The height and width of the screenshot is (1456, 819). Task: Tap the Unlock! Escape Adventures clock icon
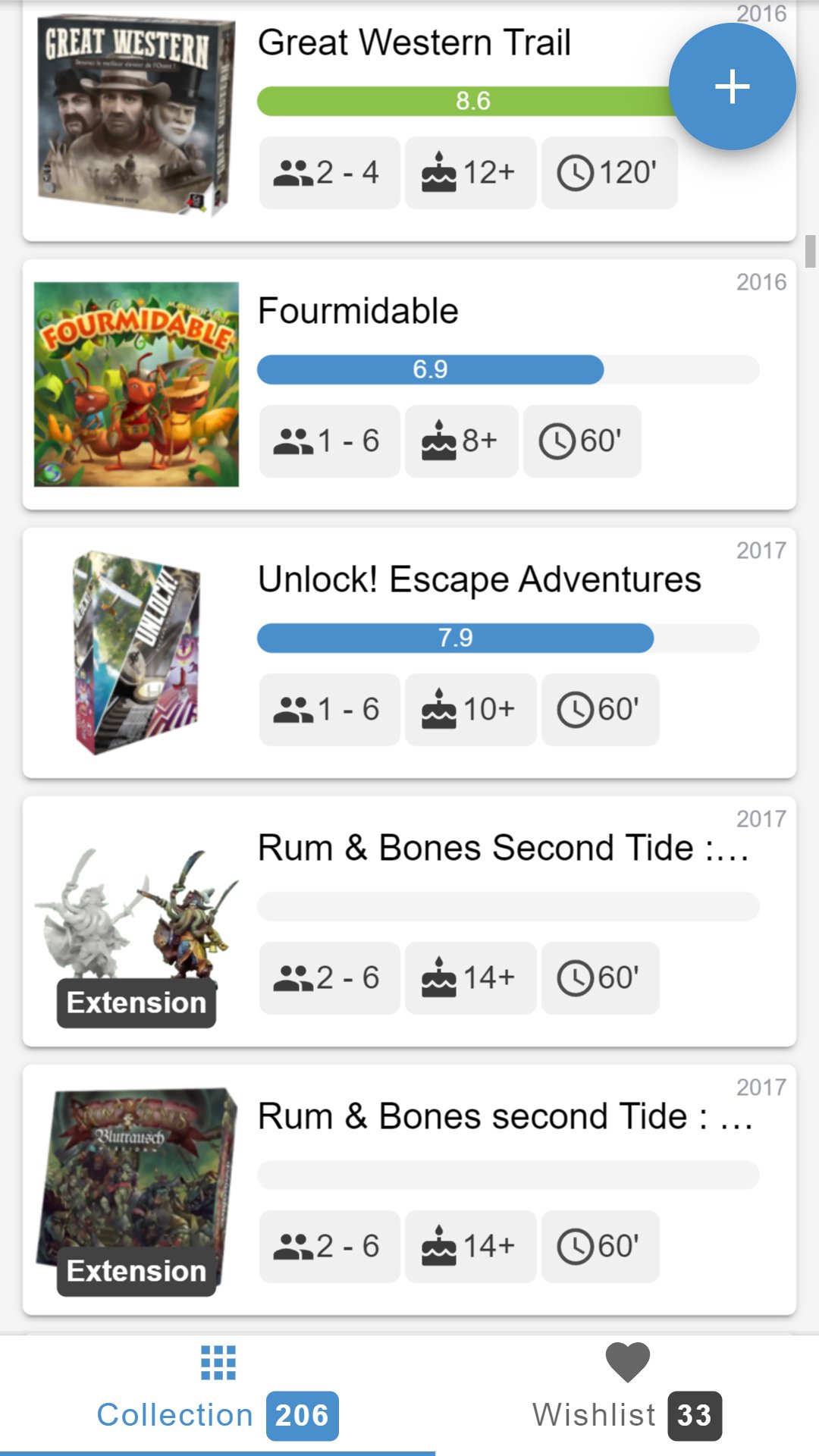[576, 711]
